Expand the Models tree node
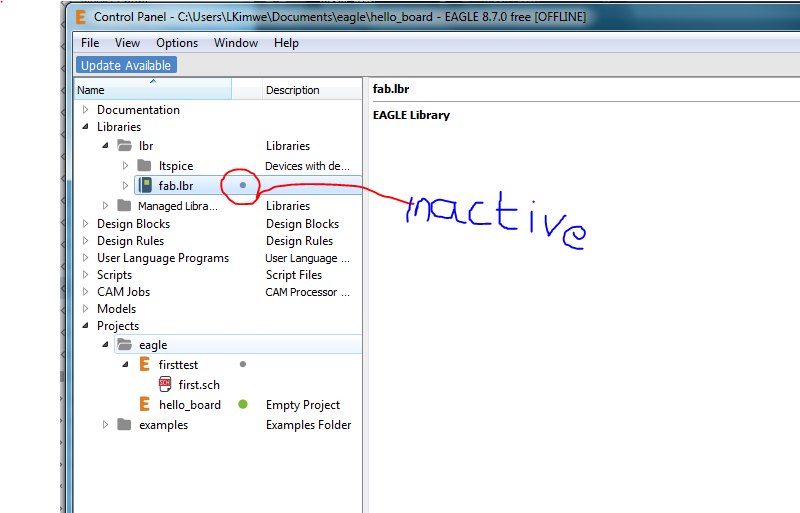This screenshot has width=800, height=513. [x=86, y=308]
